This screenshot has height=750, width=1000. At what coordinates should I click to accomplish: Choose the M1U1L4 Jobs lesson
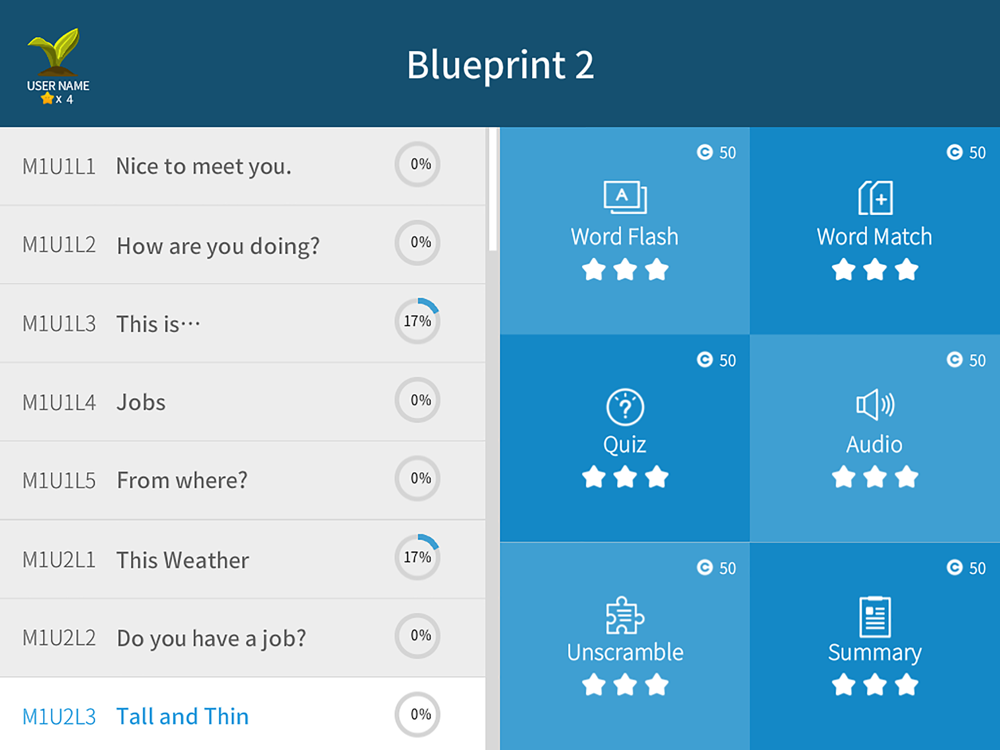(242, 402)
